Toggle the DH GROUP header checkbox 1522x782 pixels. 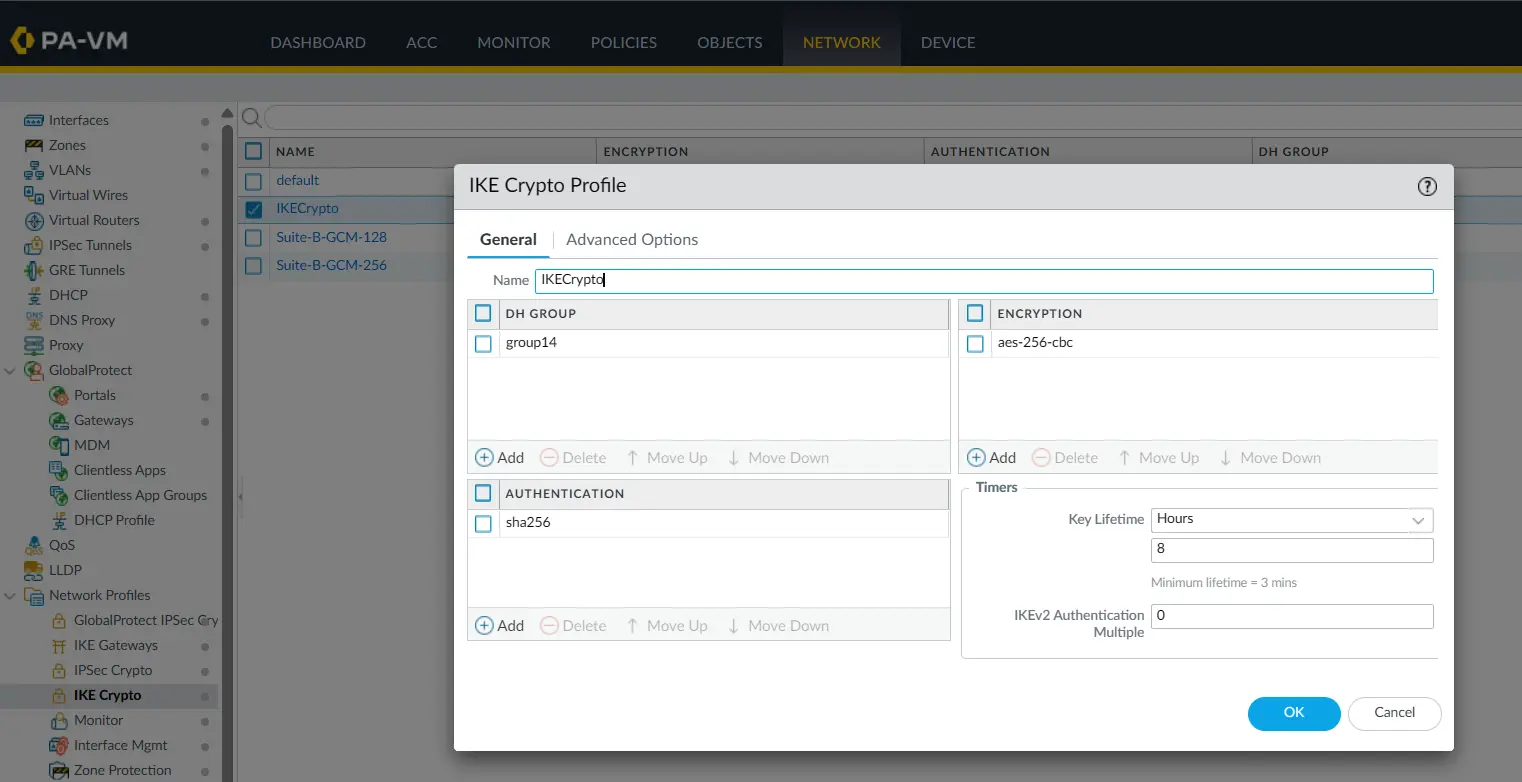[483, 313]
